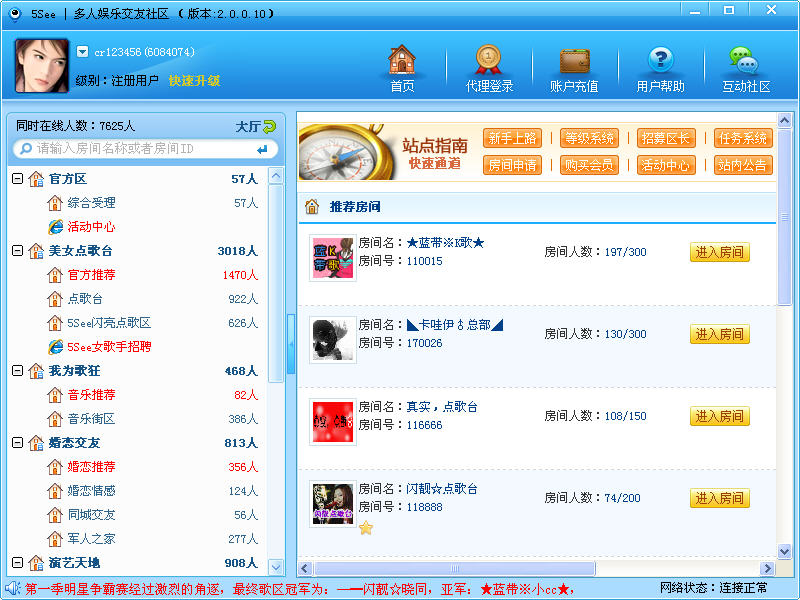Click the star under room 118888 thumbnail

366,527
